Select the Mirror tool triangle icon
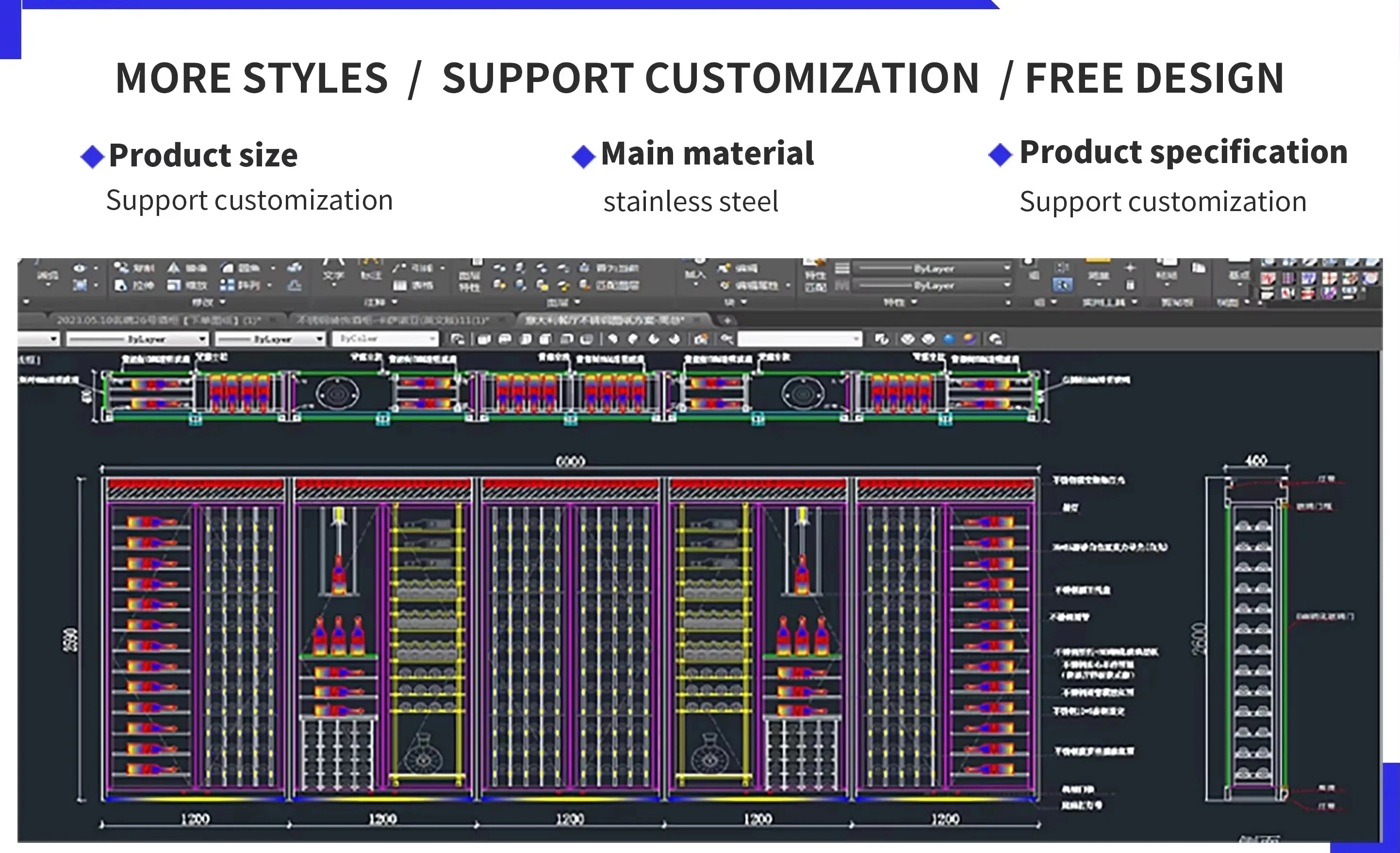1400x853 pixels. [x=174, y=268]
